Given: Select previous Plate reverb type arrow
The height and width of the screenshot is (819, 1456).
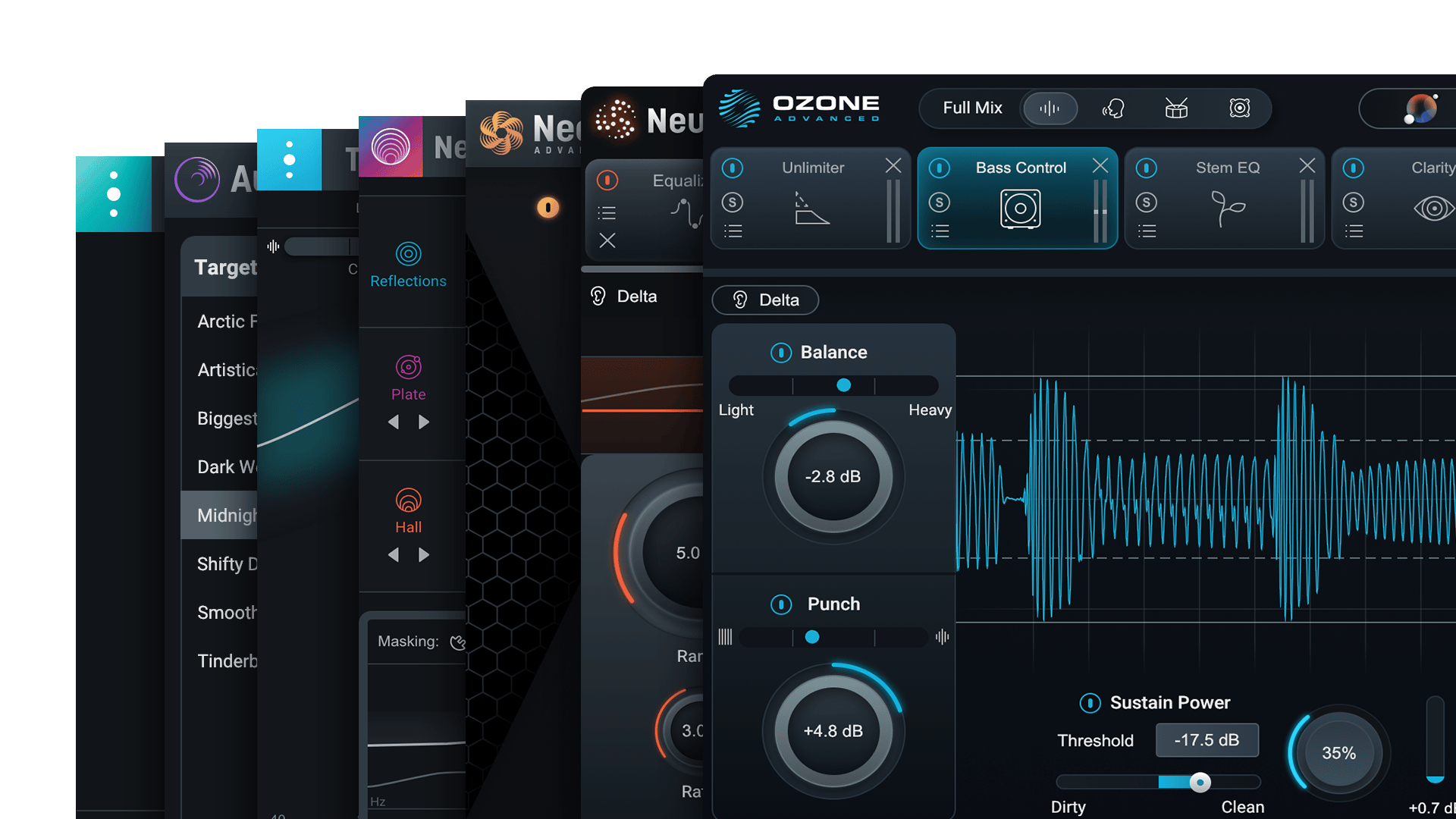Looking at the screenshot, I should pos(393,422).
